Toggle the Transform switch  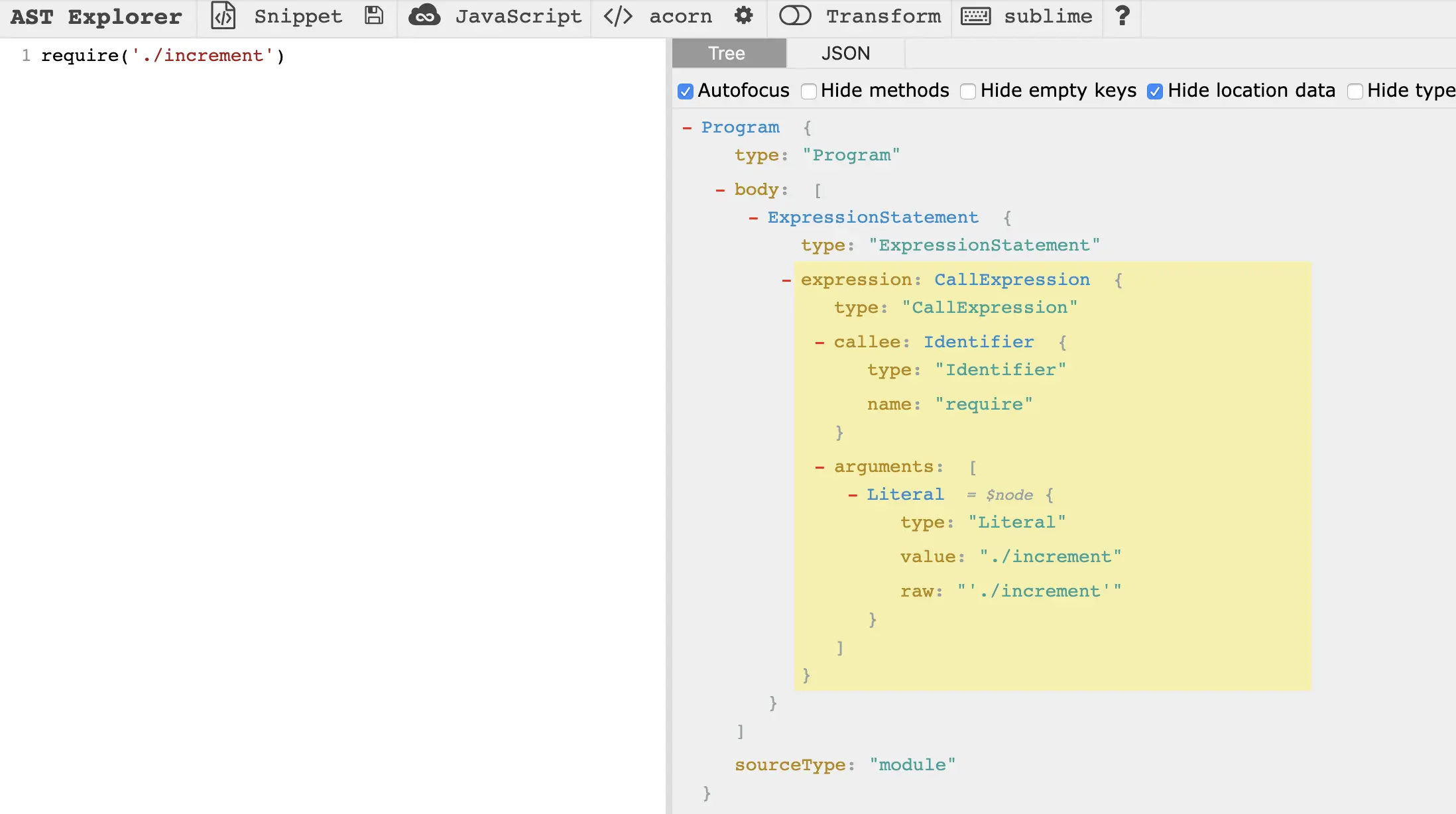795,16
